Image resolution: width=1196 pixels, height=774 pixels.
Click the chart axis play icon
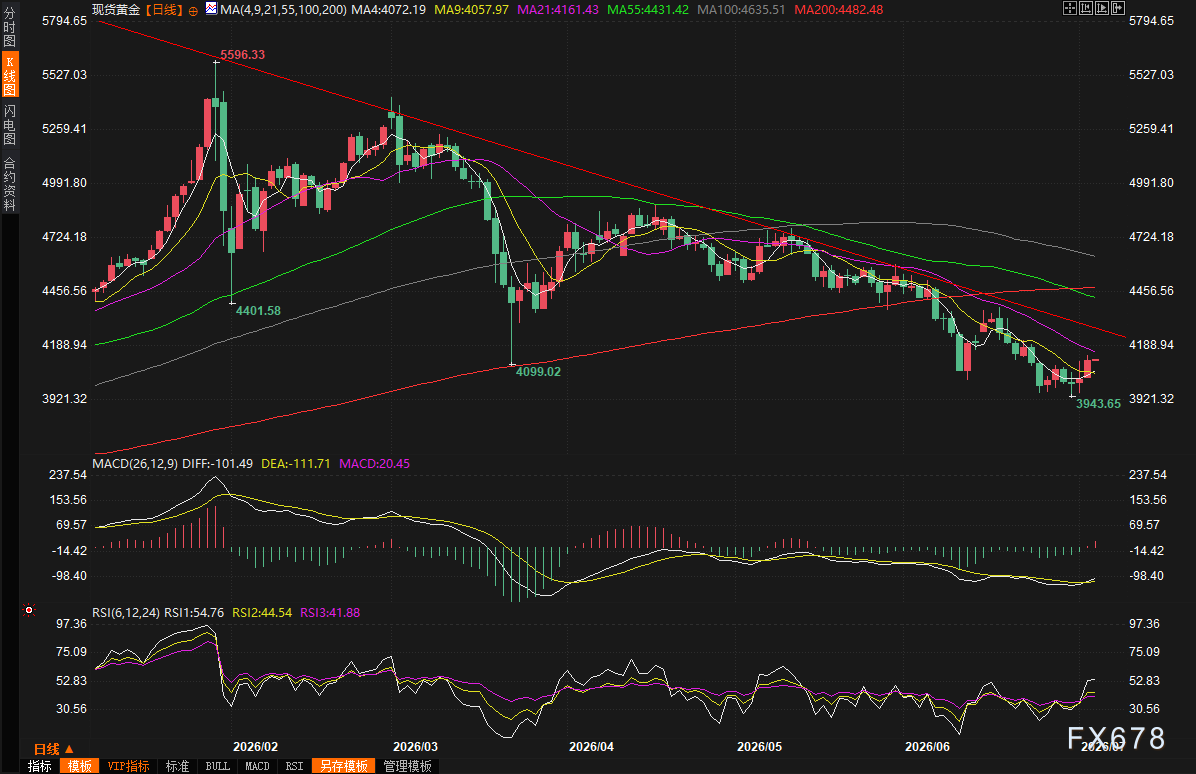point(1102,8)
